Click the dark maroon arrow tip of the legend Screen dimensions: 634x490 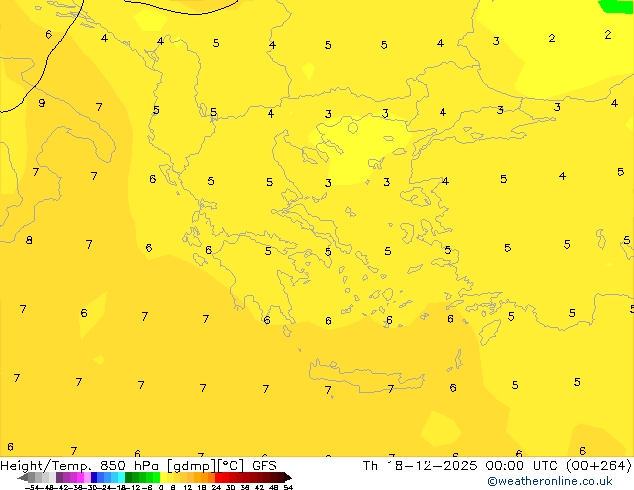click(x=287, y=478)
